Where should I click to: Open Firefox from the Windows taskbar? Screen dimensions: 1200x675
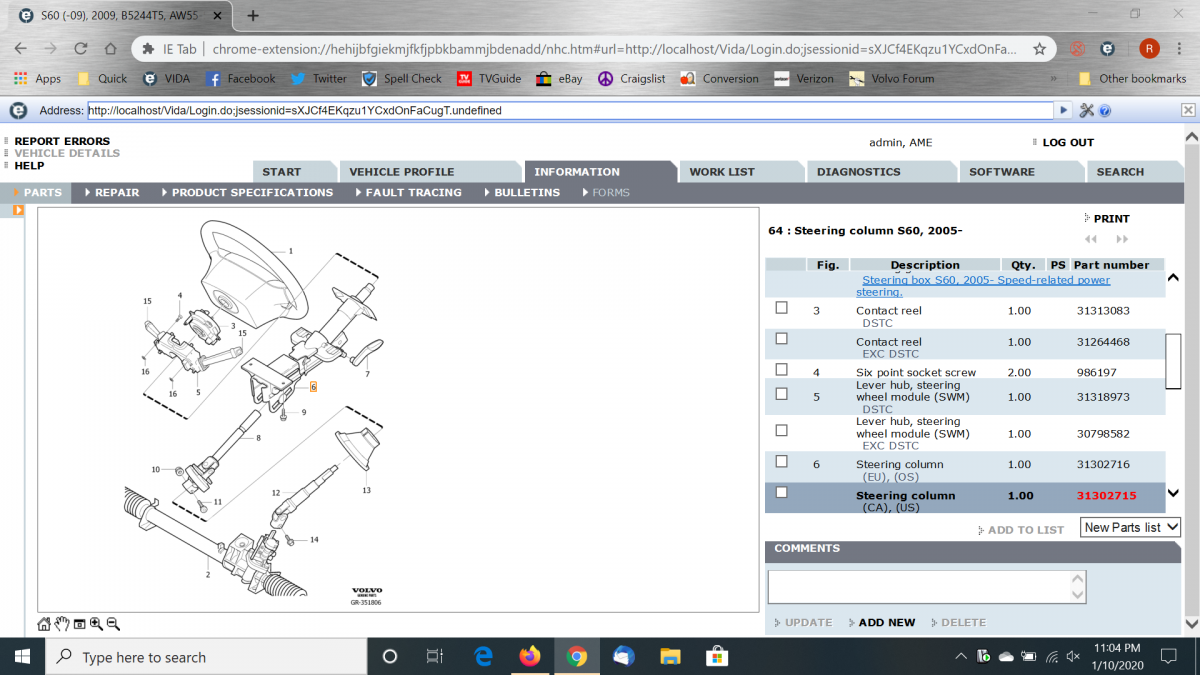pyautogui.click(x=530, y=657)
